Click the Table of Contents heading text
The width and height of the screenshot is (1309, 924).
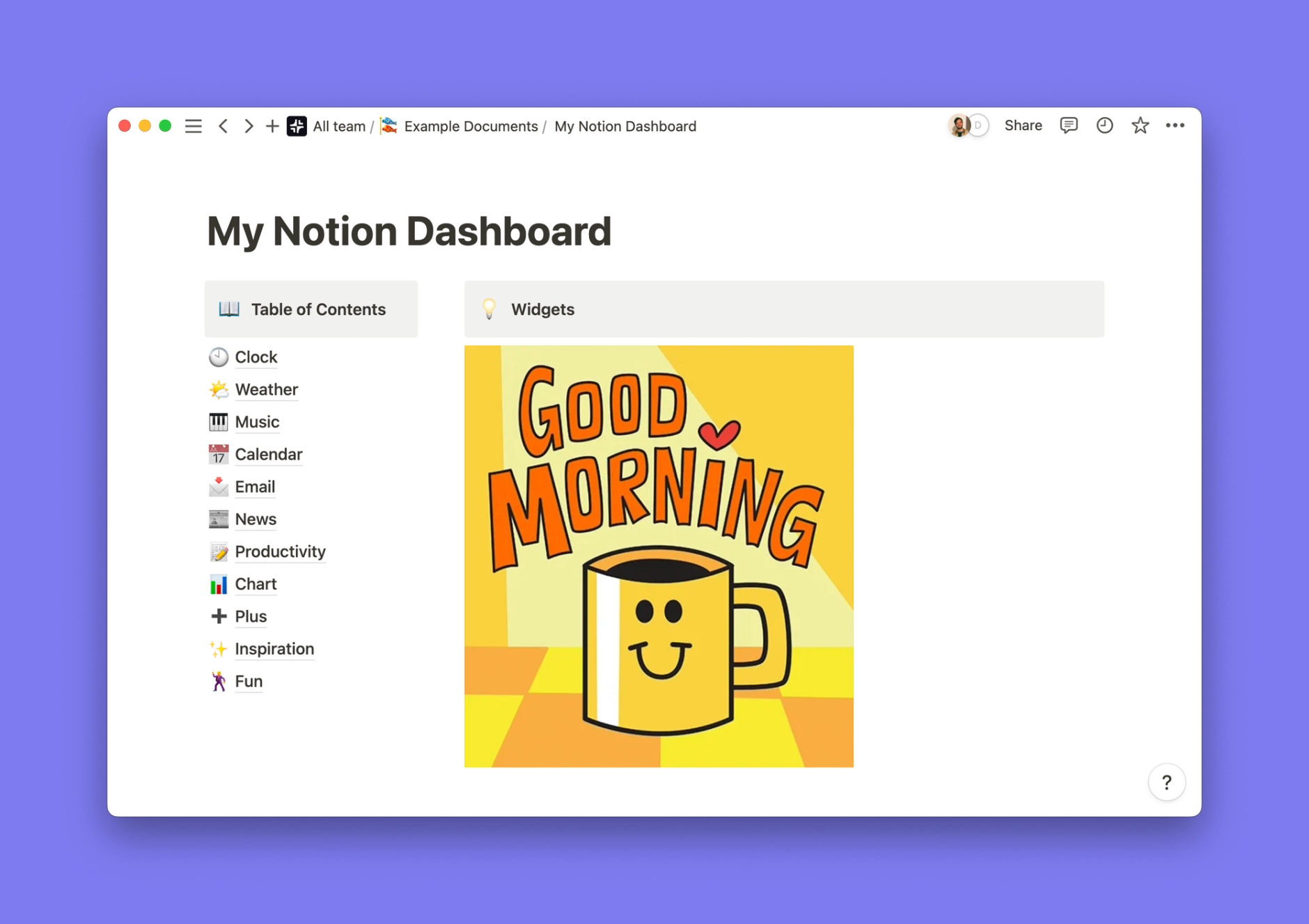tap(318, 309)
